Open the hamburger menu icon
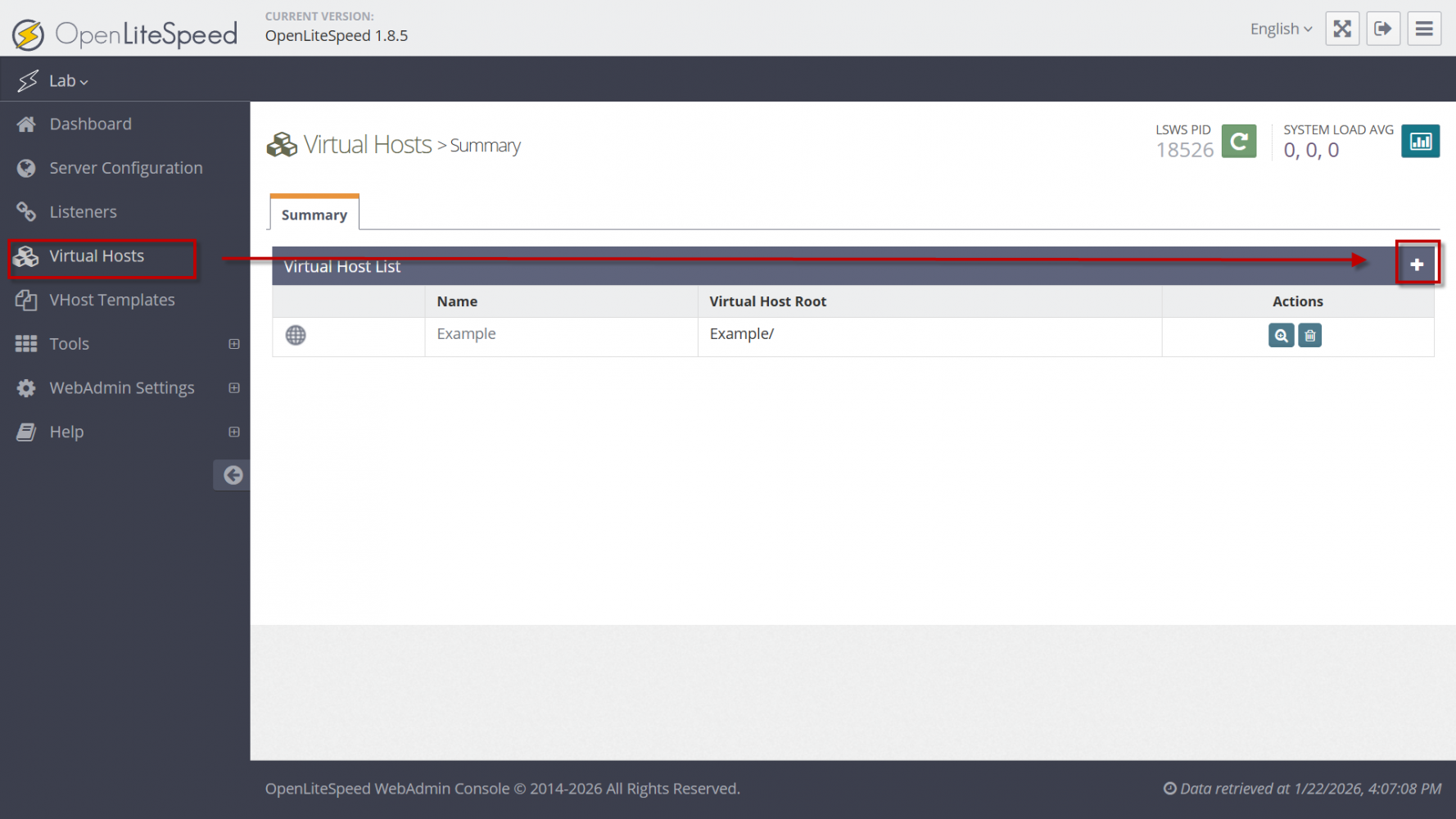 [x=1424, y=29]
